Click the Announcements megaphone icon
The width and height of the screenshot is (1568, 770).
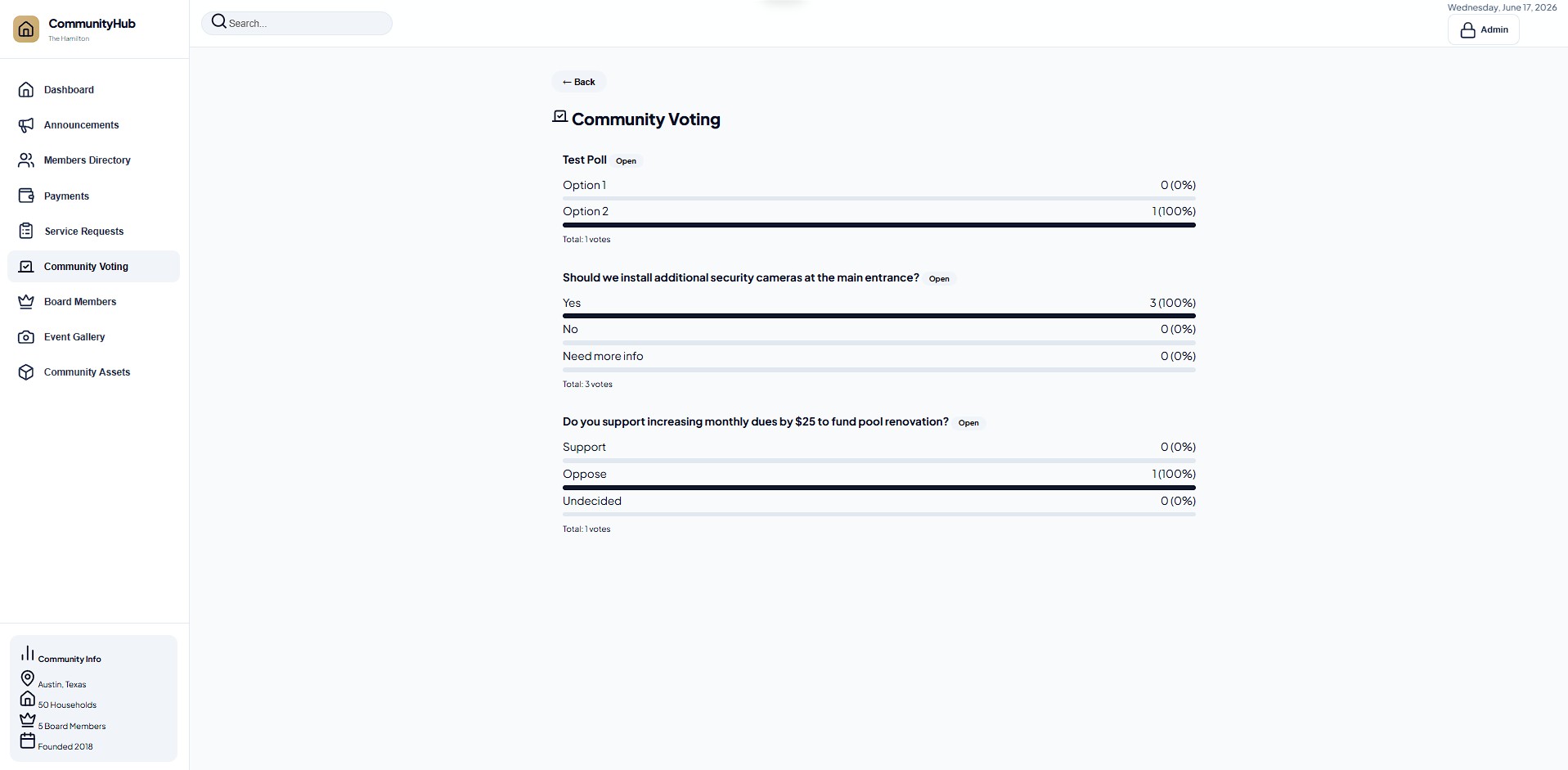click(x=26, y=124)
